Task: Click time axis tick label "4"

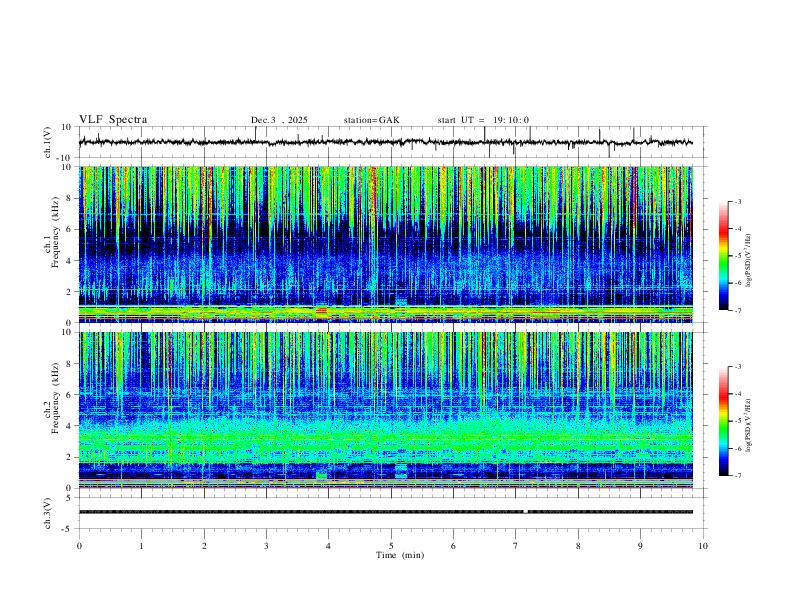Action: 329,546
